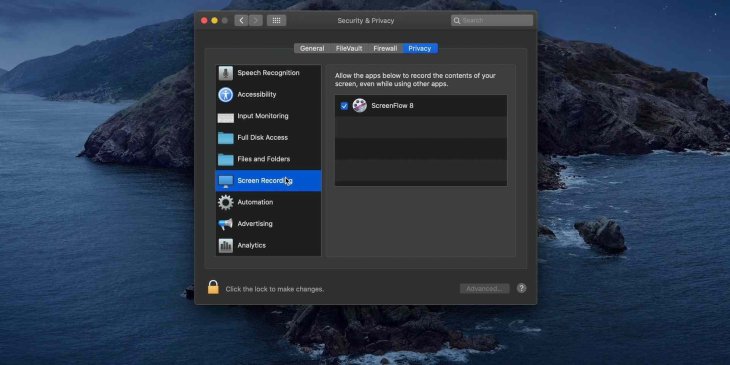730x365 pixels.
Task: Select Speech Recognition in the sidebar
Action: point(269,73)
